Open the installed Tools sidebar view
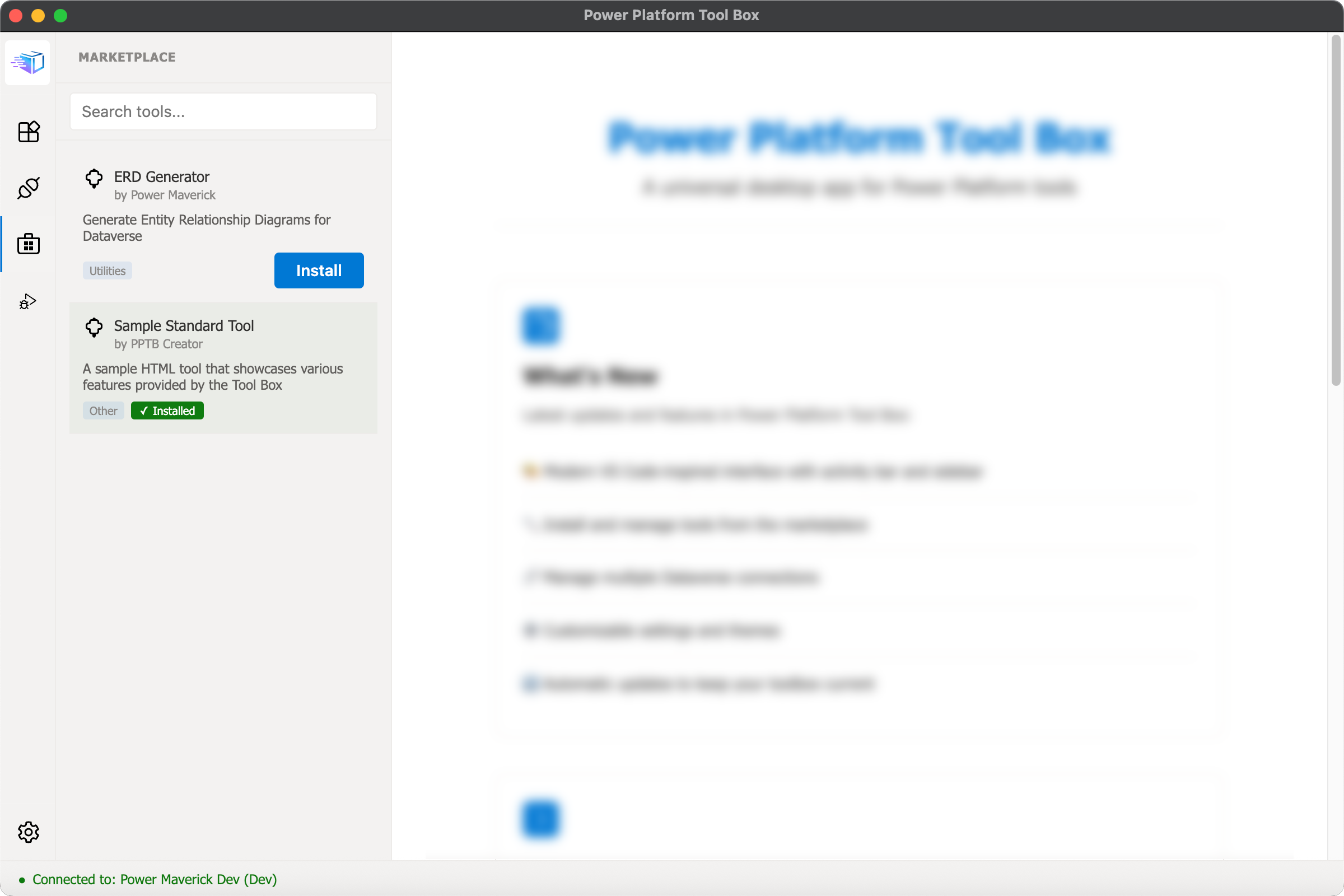Image resolution: width=1344 pixels, height=896 pixels. click(x=28, y=132)
